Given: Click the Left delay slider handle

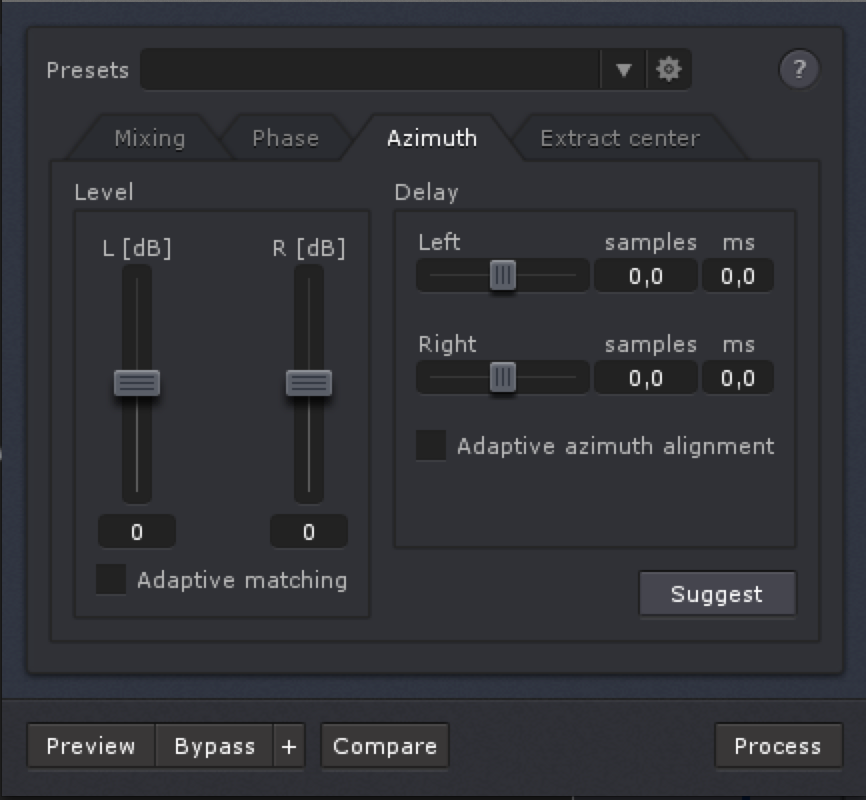Looking at the screenshot, I should [x=503, y=273].
